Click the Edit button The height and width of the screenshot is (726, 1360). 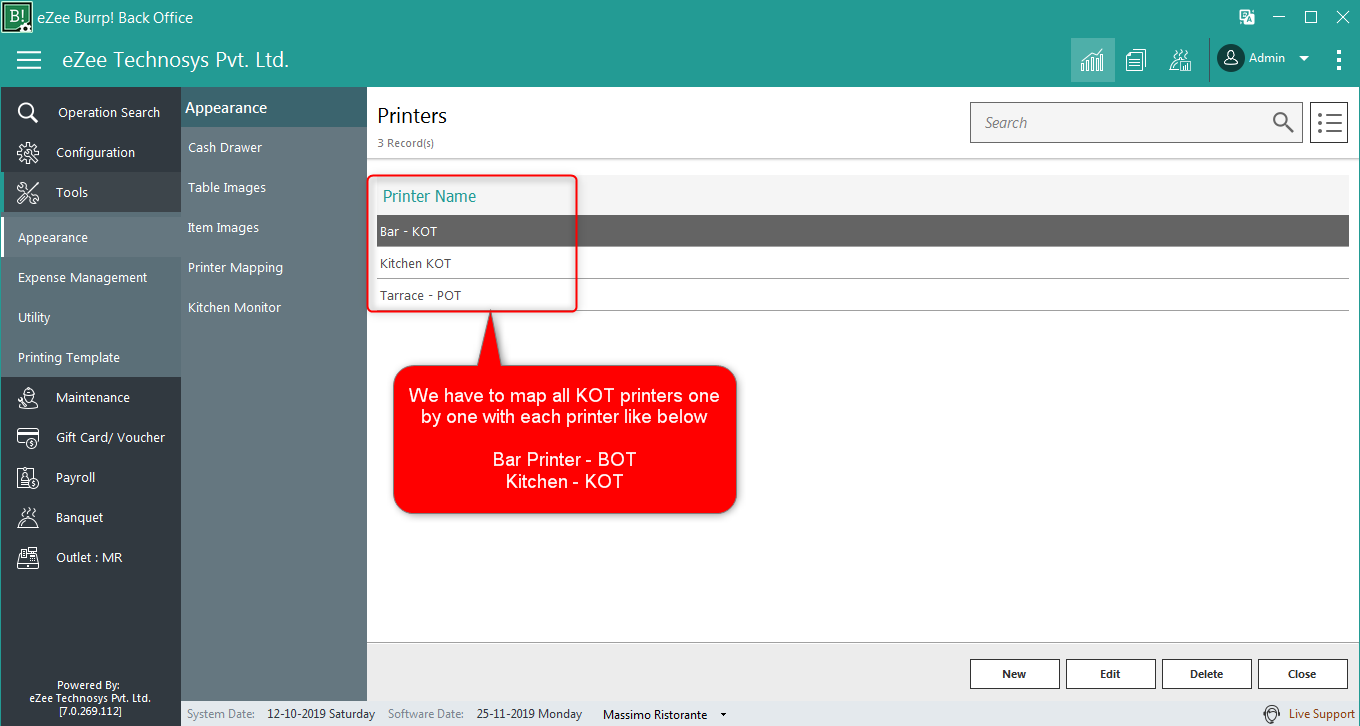click(1110, 674)
